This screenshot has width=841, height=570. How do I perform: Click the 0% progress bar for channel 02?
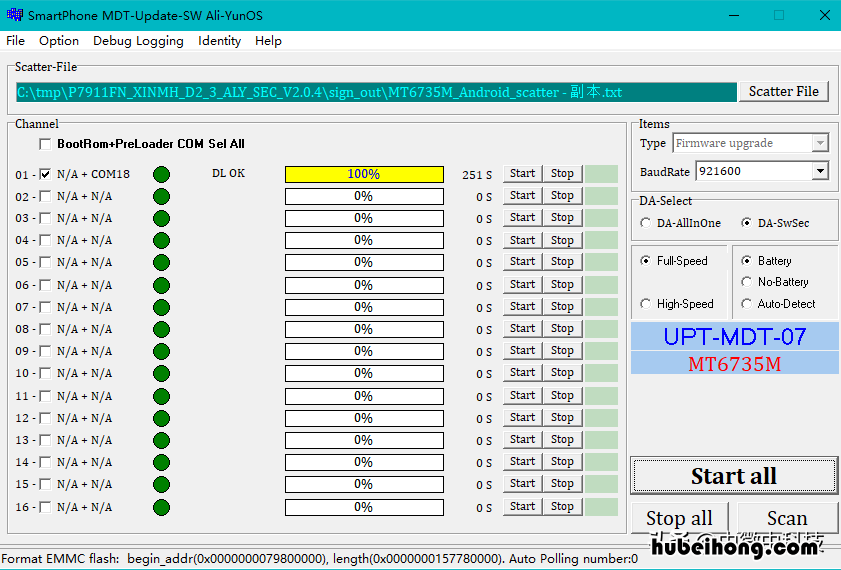(364, 196)
